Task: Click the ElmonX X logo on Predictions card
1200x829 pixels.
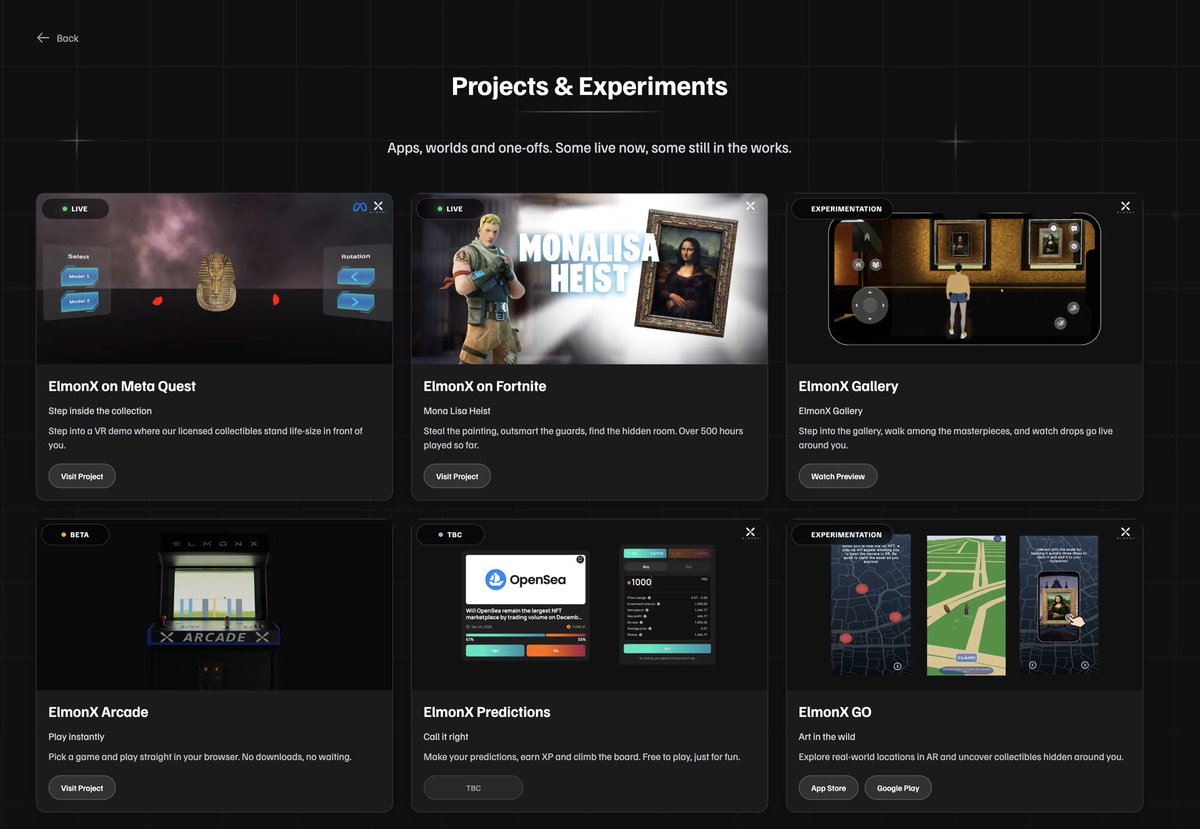Action: click(751, 533)
